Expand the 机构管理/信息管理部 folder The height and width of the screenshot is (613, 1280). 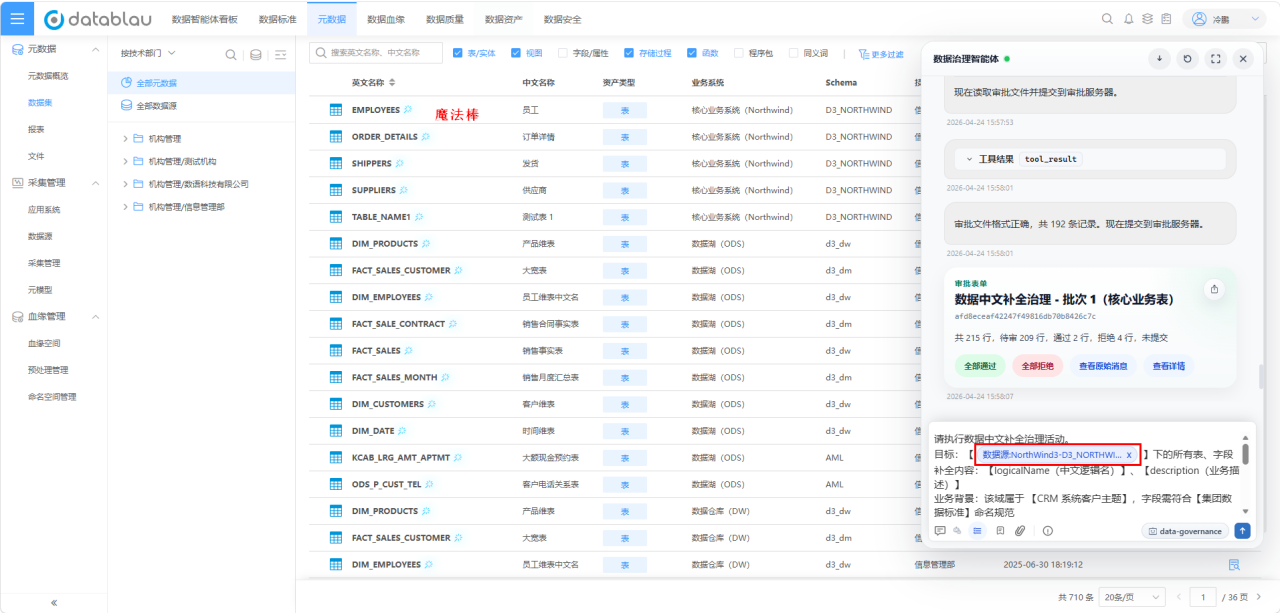(x=125, y=207)
